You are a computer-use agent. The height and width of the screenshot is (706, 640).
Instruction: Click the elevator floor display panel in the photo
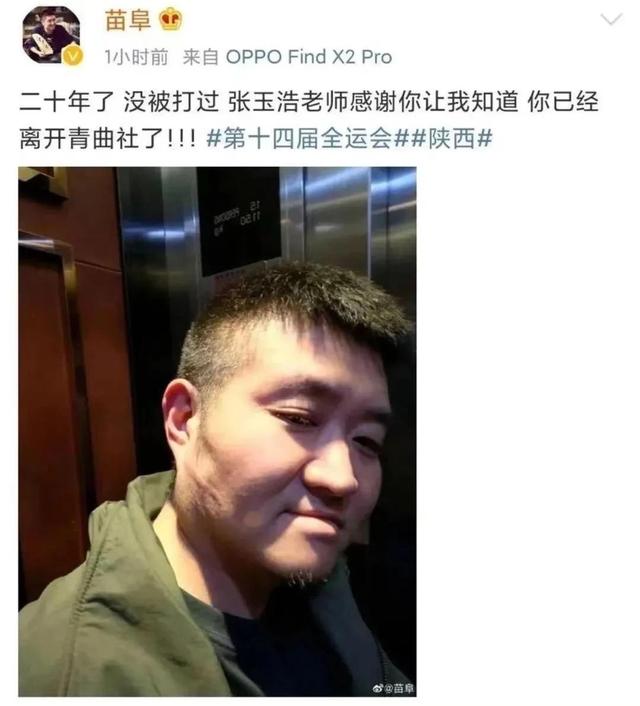tap(239, 221)
